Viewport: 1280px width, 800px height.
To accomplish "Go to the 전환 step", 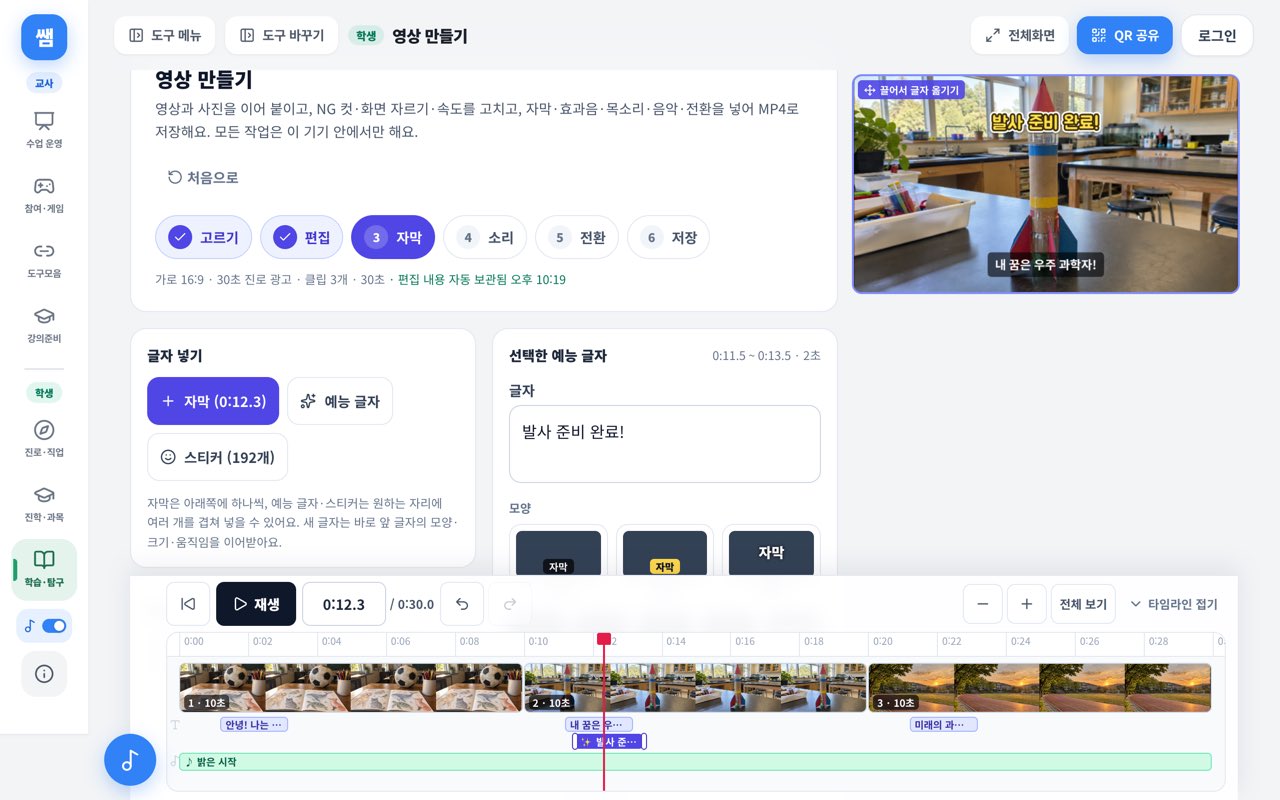I will (x=577, y=237).
